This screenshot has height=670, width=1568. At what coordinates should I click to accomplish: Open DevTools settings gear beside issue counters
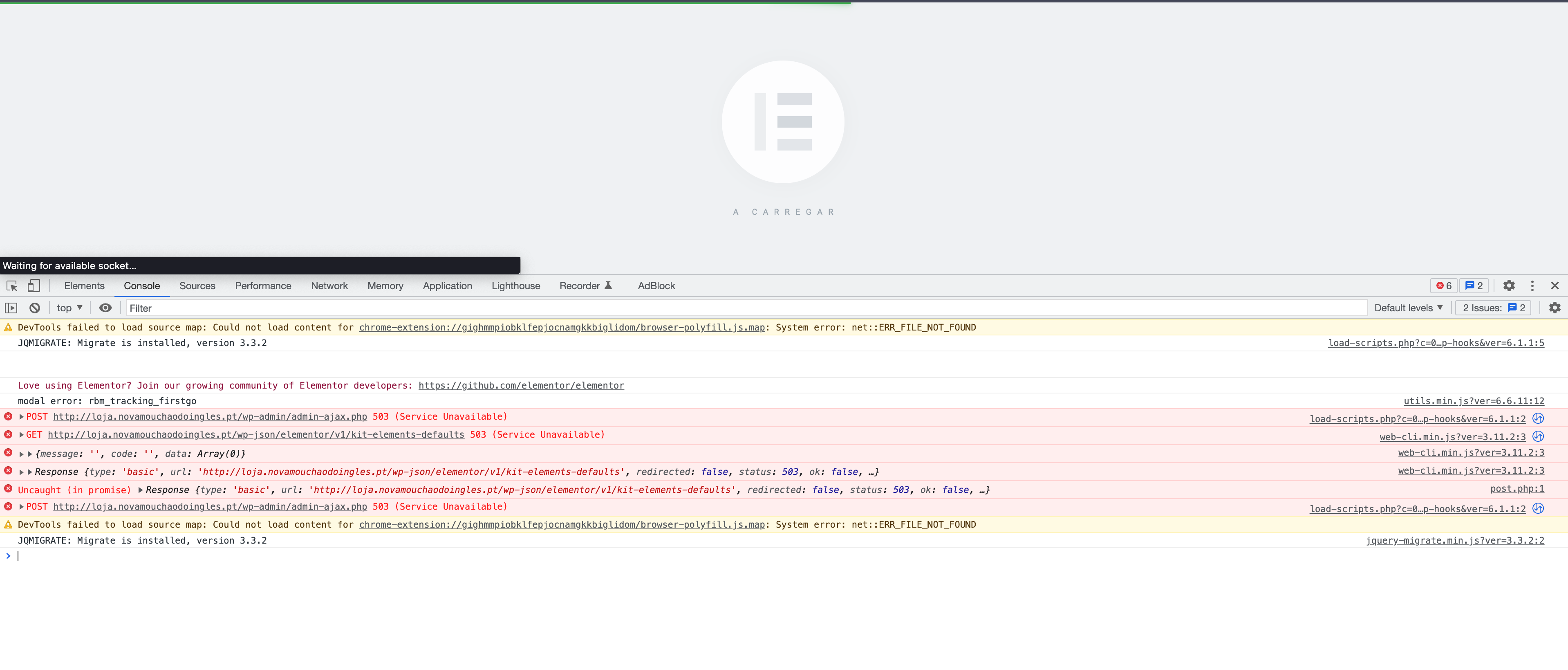(x=1508, y=286)
